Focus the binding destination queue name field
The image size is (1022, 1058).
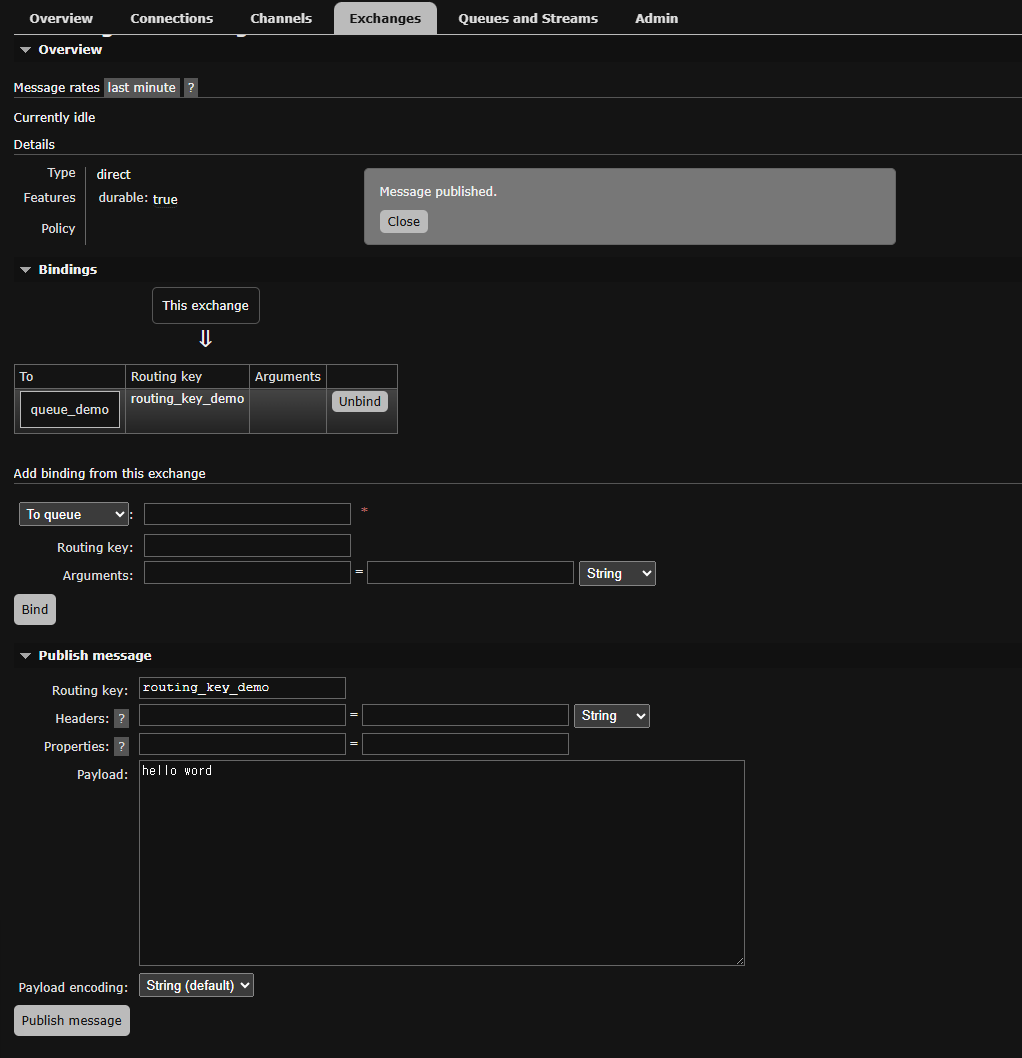(247, 513)
